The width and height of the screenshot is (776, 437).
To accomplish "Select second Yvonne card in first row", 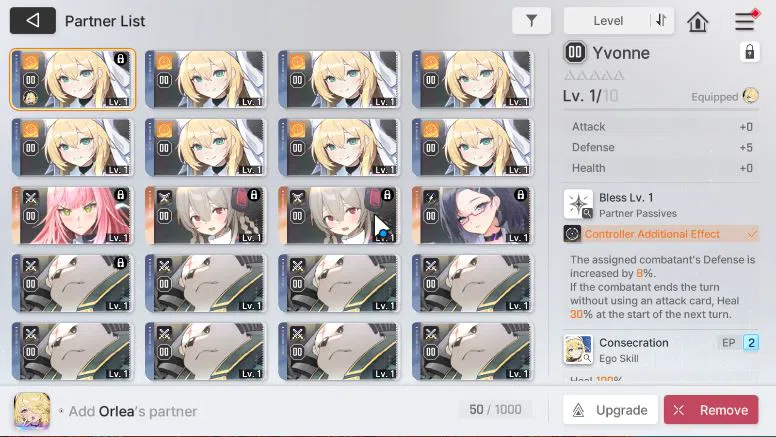I will [206, 79].
